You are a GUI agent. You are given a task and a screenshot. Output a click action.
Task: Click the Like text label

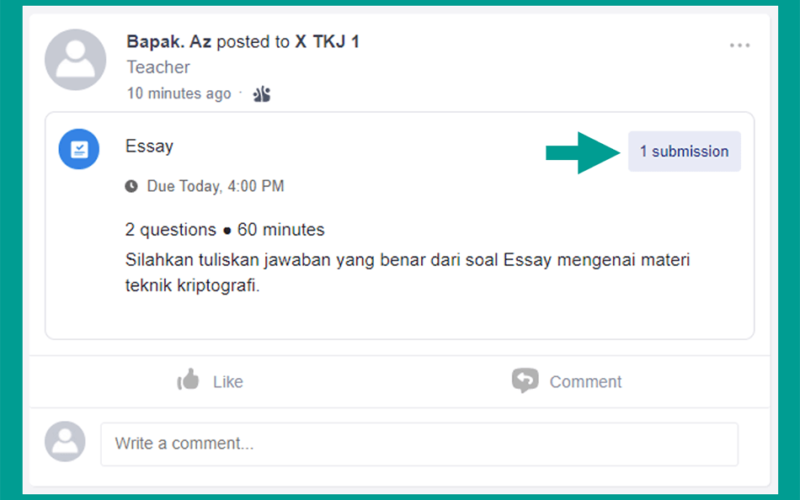pyautogui.click(x=228, y=382)
